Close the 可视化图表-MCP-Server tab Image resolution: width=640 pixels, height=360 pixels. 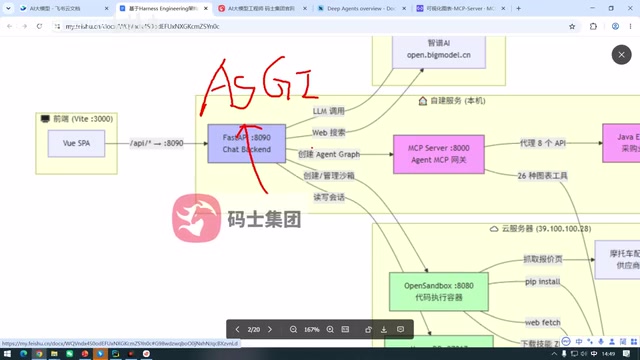pyautogui.click(x=503, y=8)
